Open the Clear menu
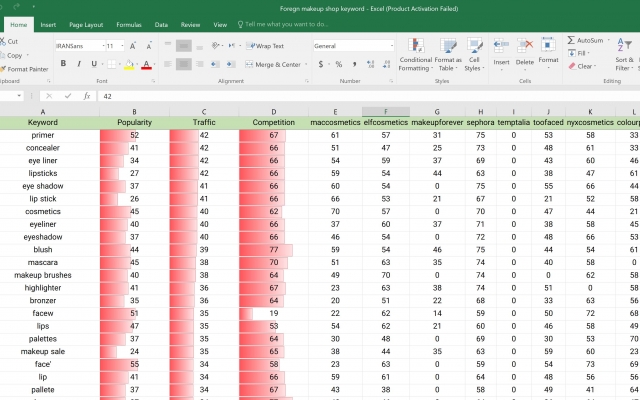Viewport: 640px width, 400px height. click(582, 66)
